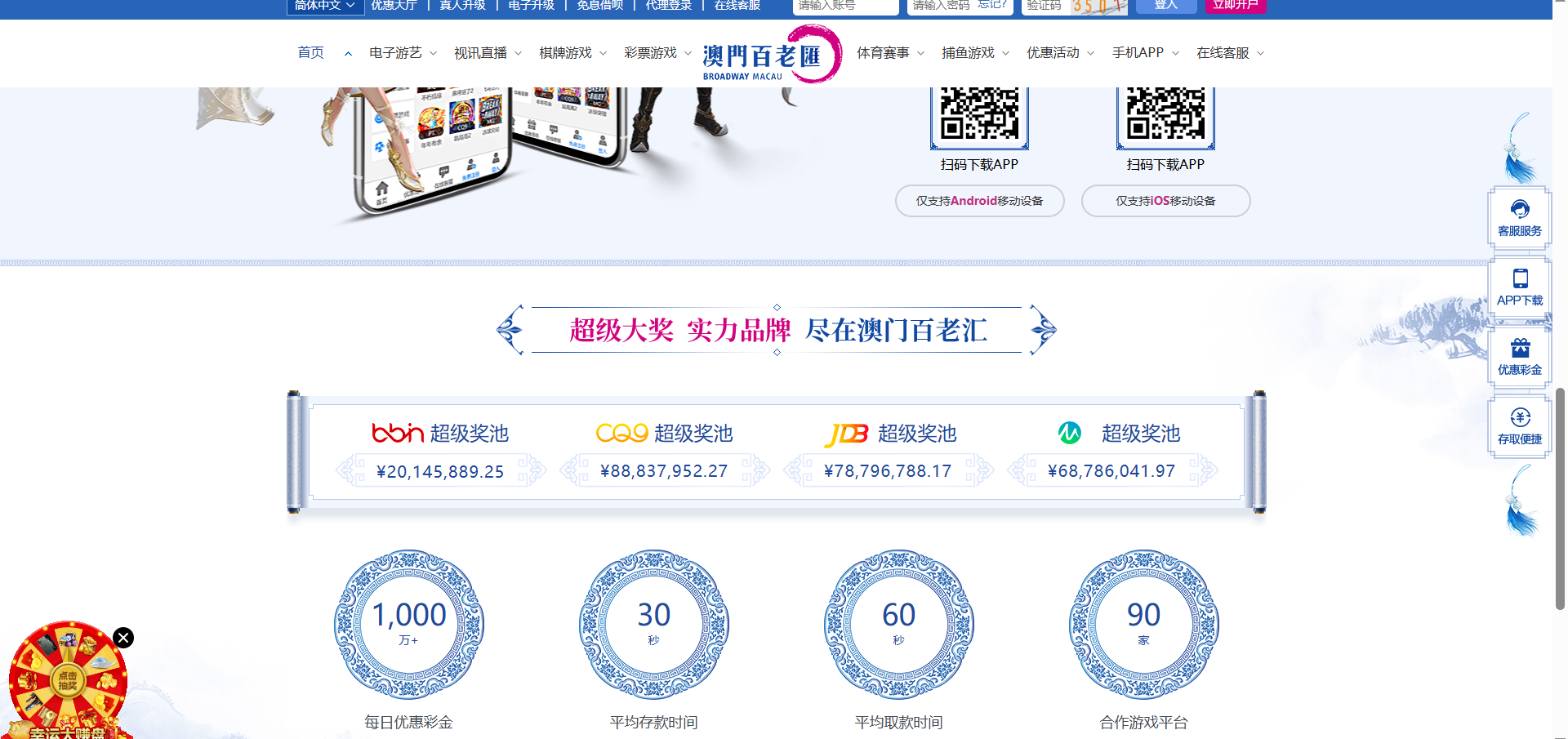The image size is (1568, 739).
Task: Focus the 请输入账号 username field
Action: [x=845, y=7]
